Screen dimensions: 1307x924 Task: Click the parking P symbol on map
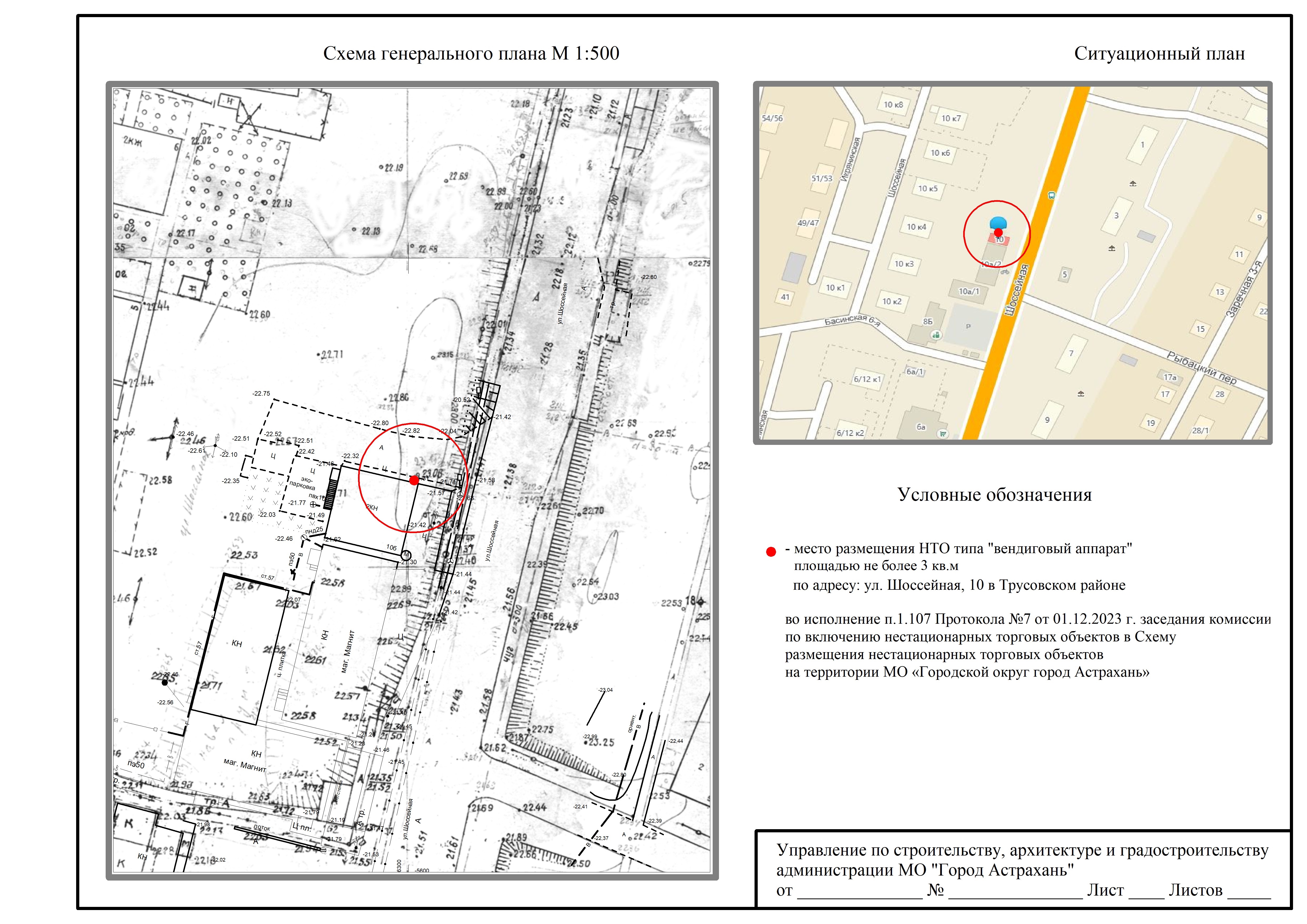coord(968,327)
